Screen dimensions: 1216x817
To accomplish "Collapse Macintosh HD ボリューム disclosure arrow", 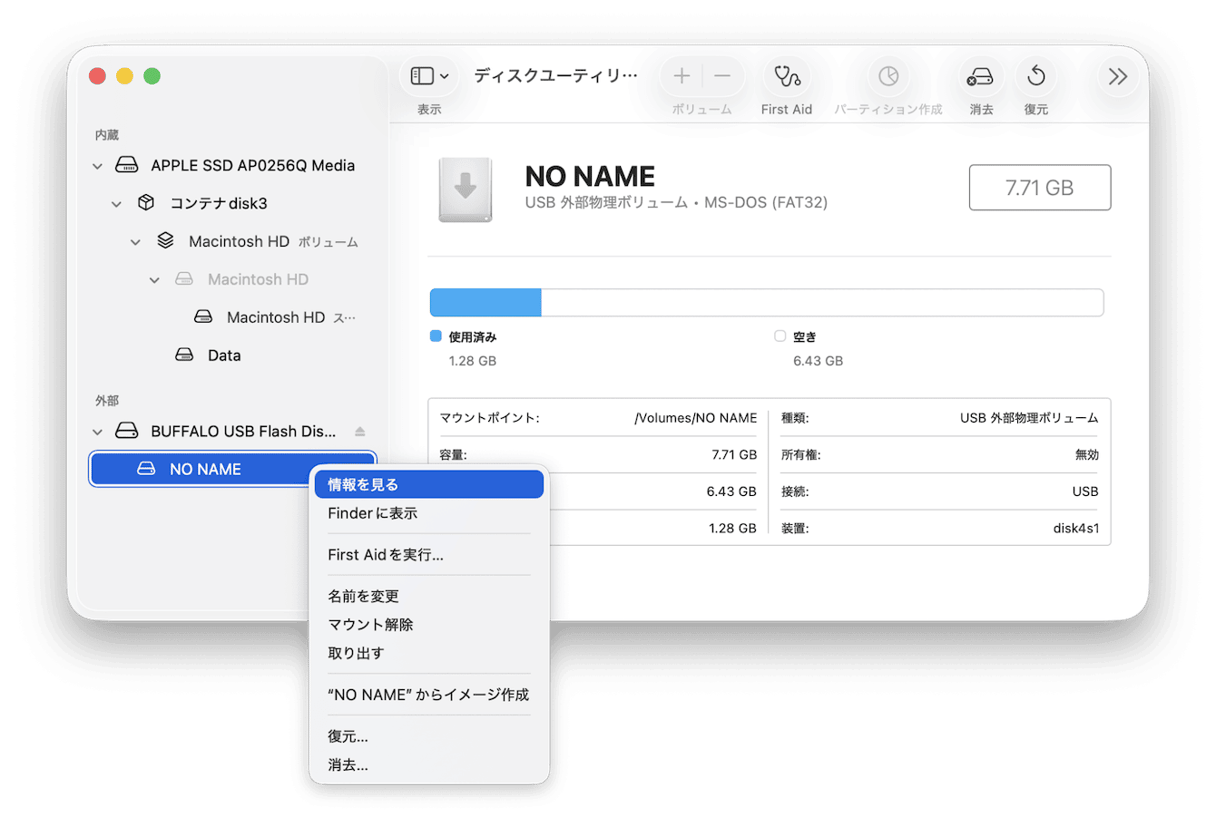I will [x=136, y=242].
